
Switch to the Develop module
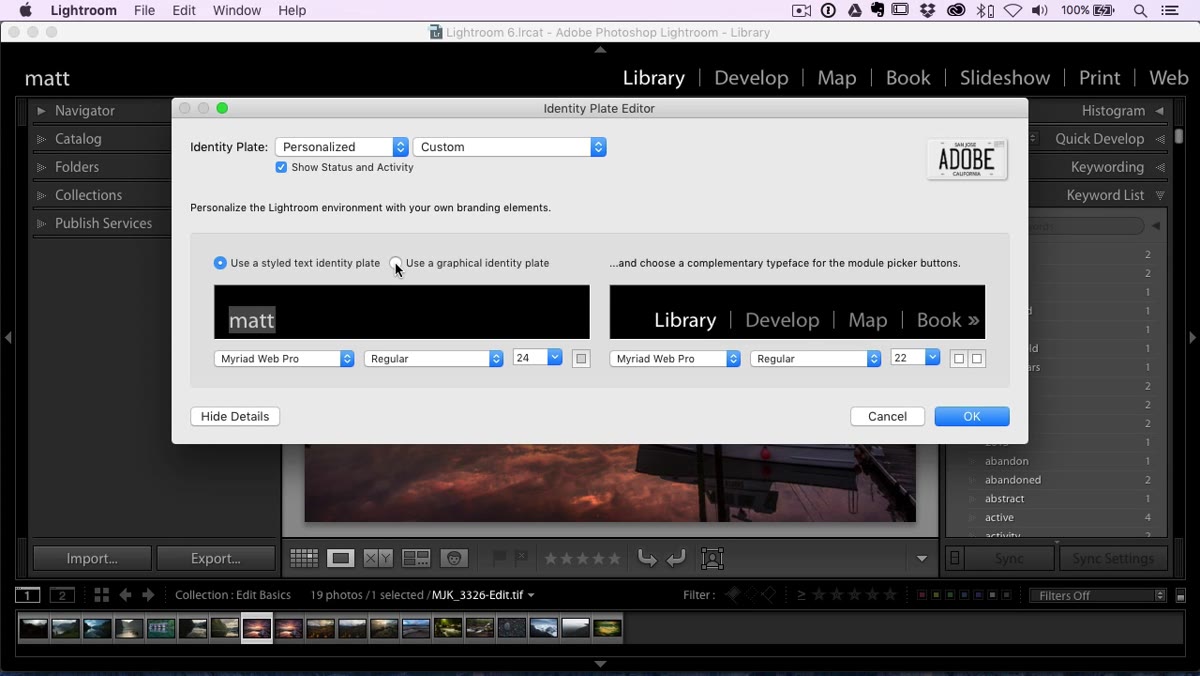click(751, 78)
